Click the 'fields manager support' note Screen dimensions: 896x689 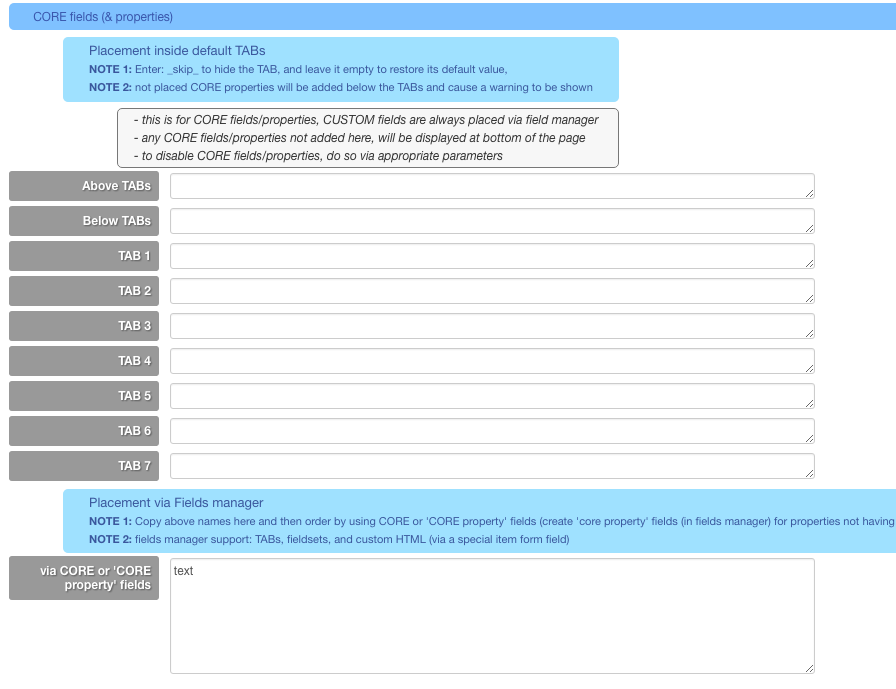(329, 539)
